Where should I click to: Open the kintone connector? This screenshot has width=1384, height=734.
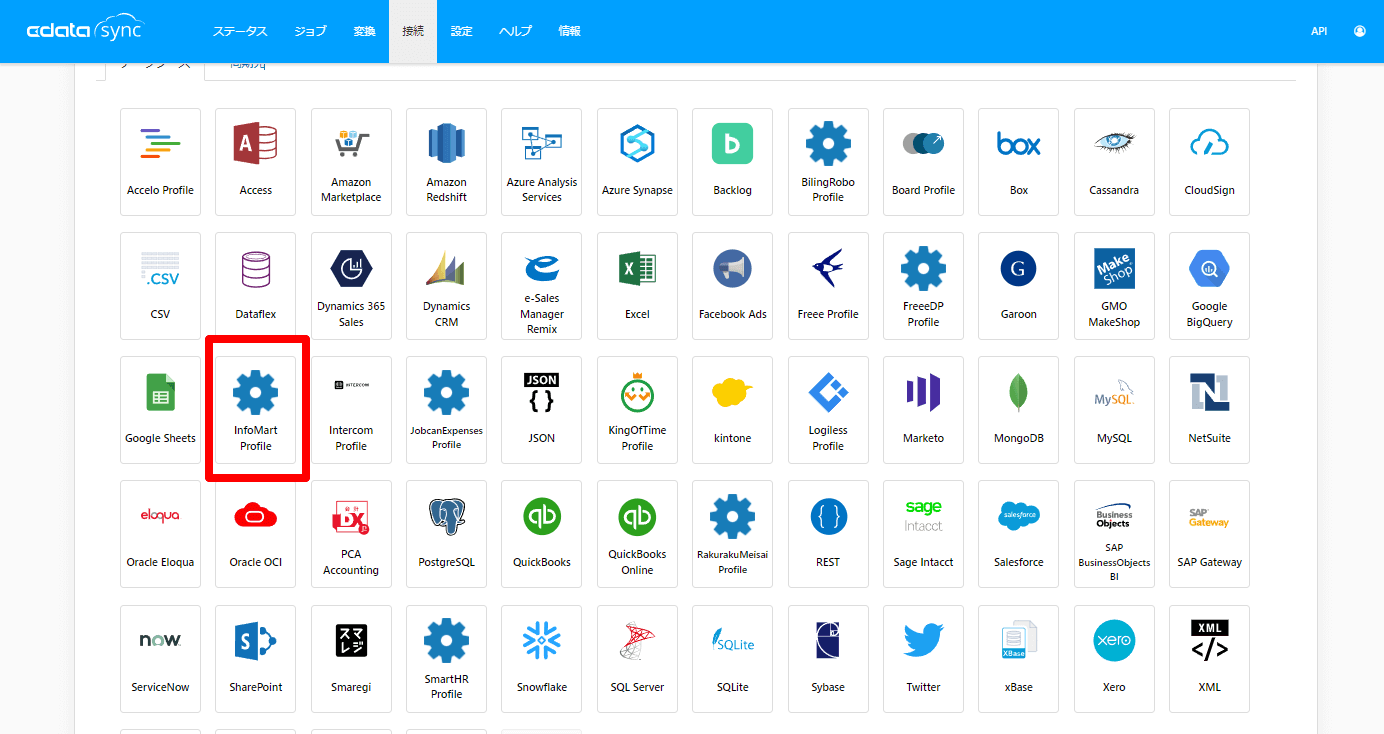[x=732, y=410]
